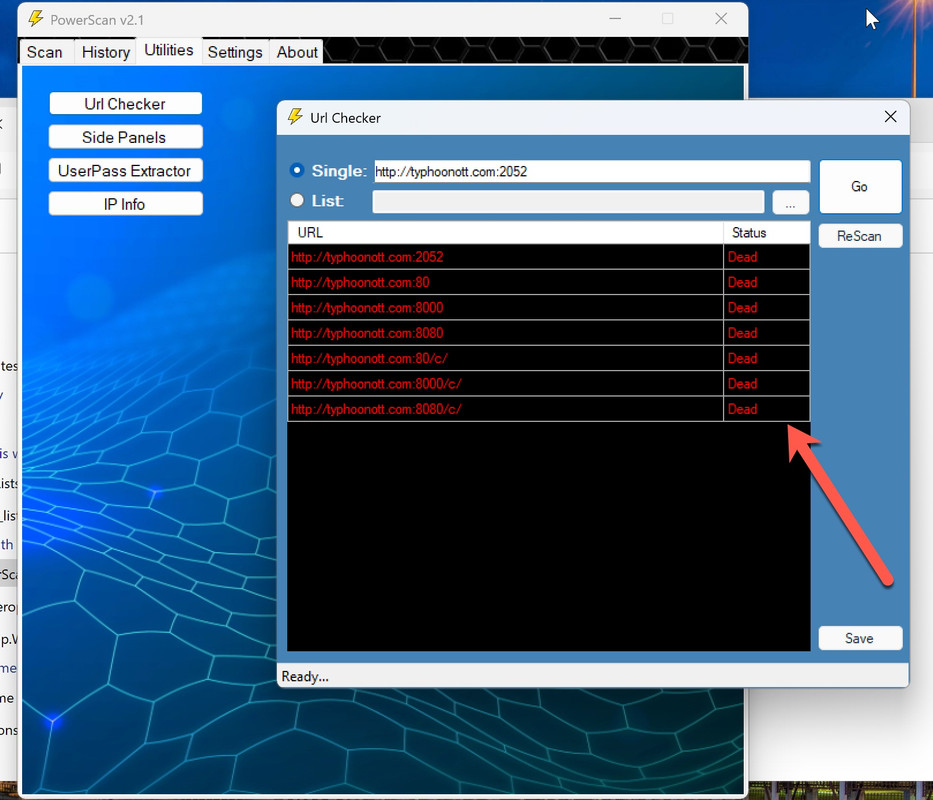Launch the UserPass Extractor

coord(126,170)
